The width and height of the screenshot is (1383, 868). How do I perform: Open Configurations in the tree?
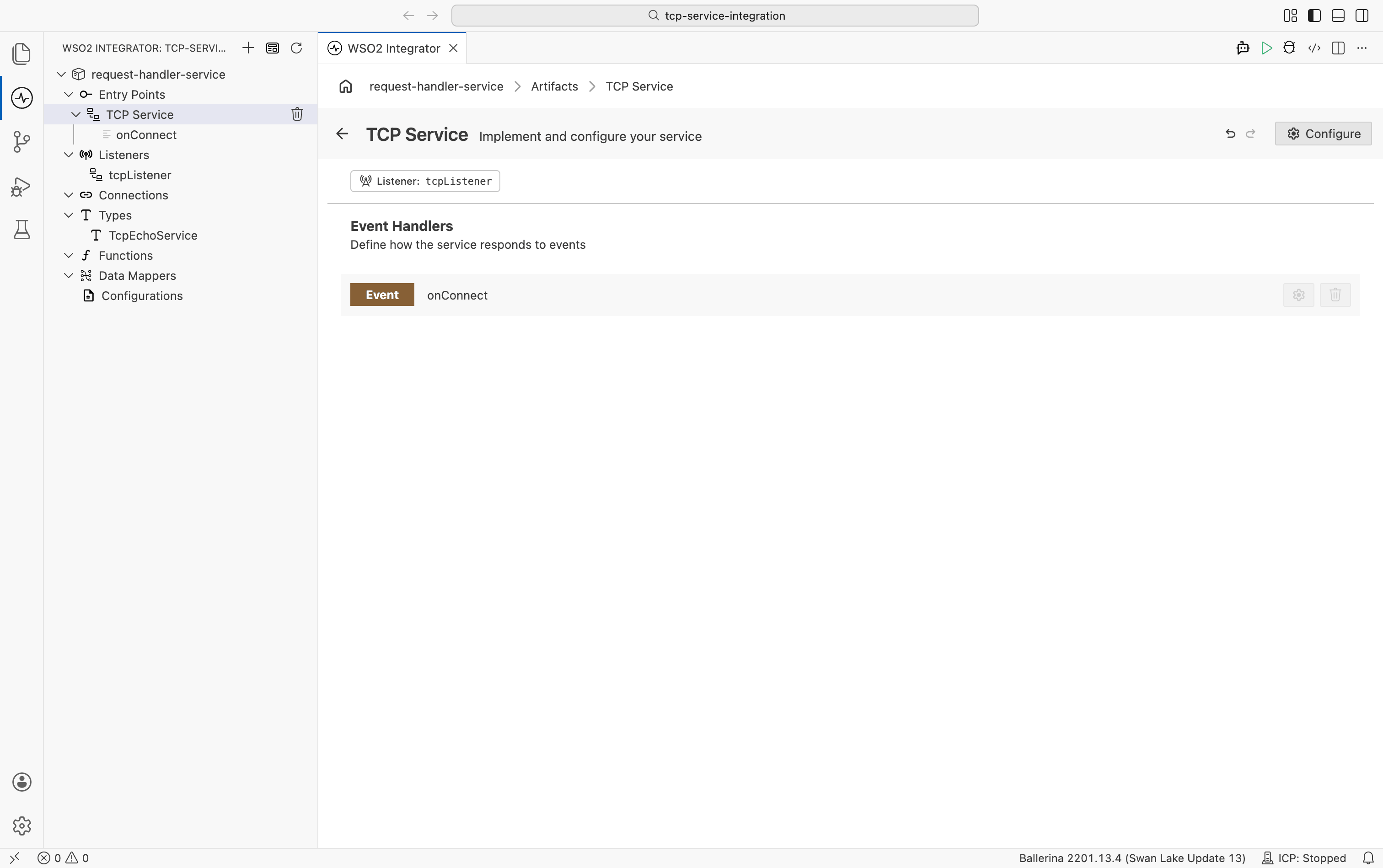tap(142, 295)
